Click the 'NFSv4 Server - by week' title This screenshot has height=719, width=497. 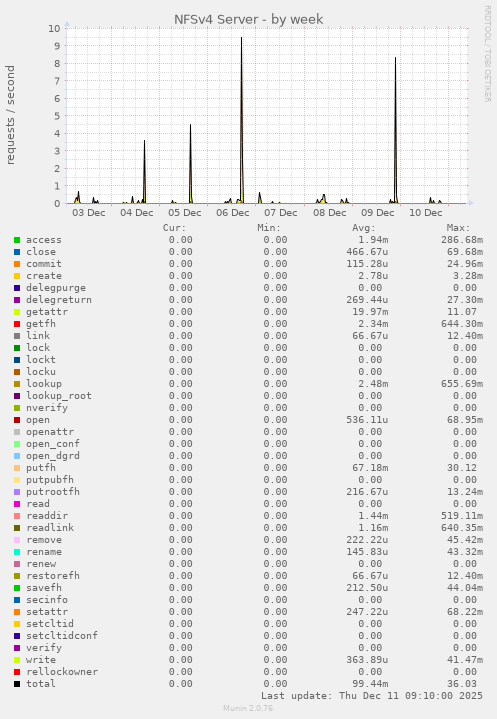point(248,19)
